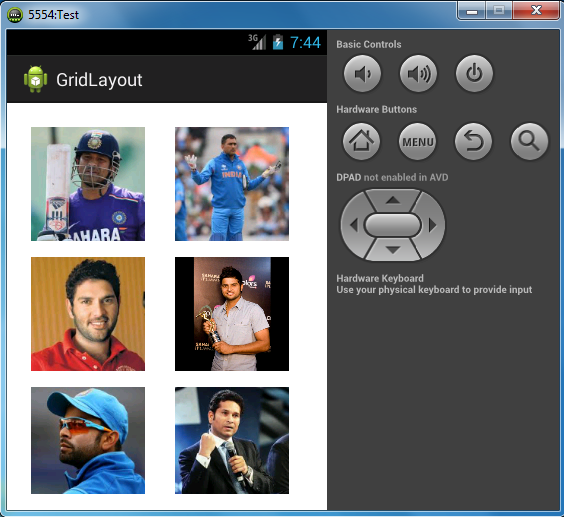Lower volume with the volume down button
The image size is (564, 517).
coord(362,73)
